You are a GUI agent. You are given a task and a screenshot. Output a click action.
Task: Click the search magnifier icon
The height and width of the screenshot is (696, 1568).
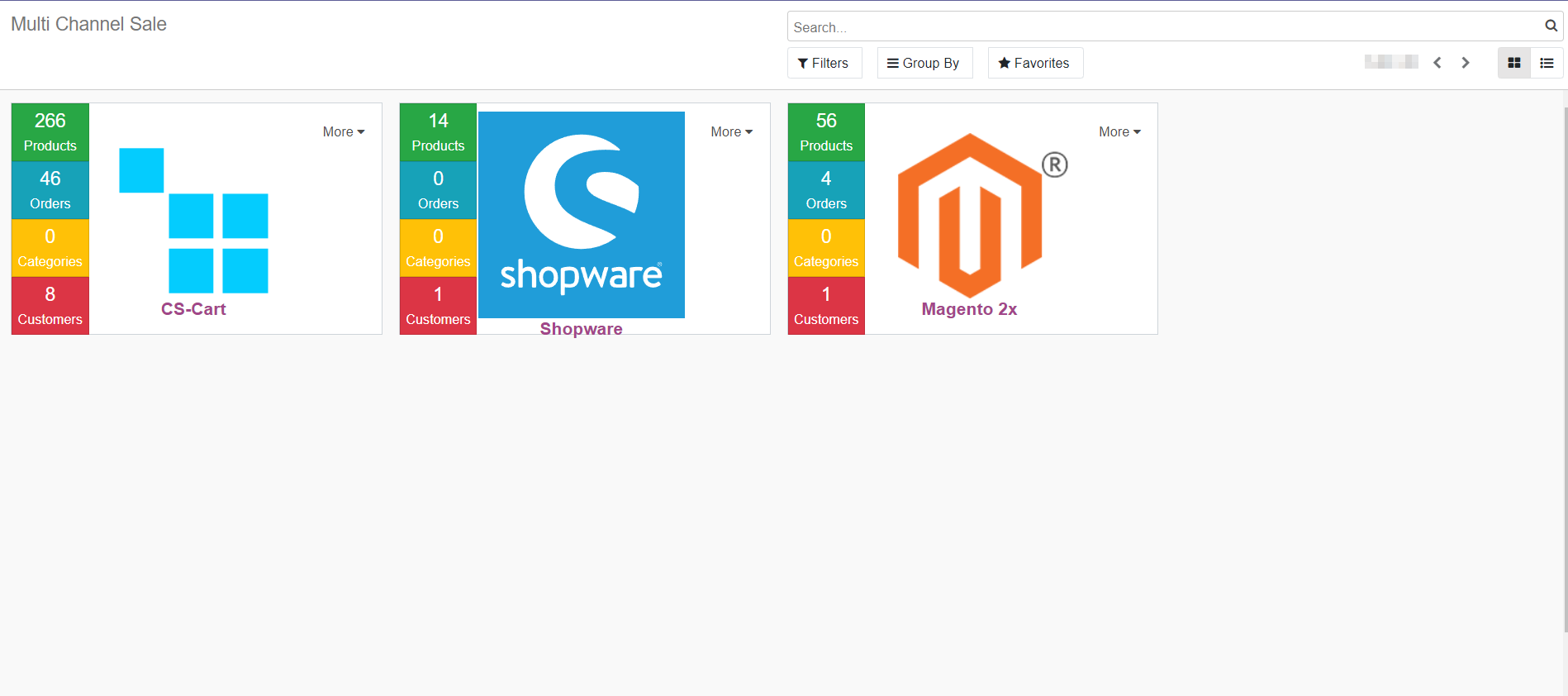(x=1551, y=26)
